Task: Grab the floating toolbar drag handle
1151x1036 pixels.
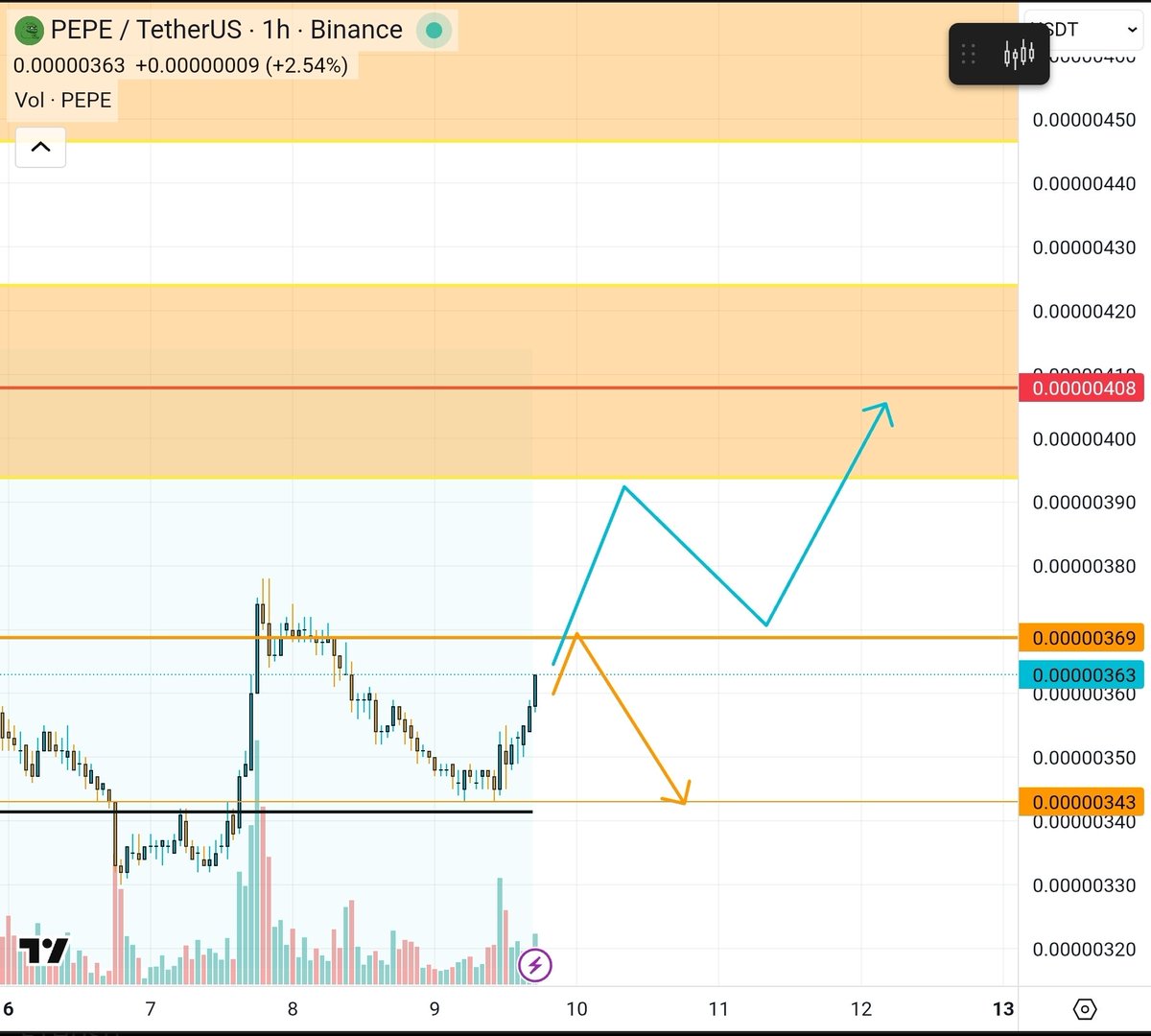Action: 969,54
